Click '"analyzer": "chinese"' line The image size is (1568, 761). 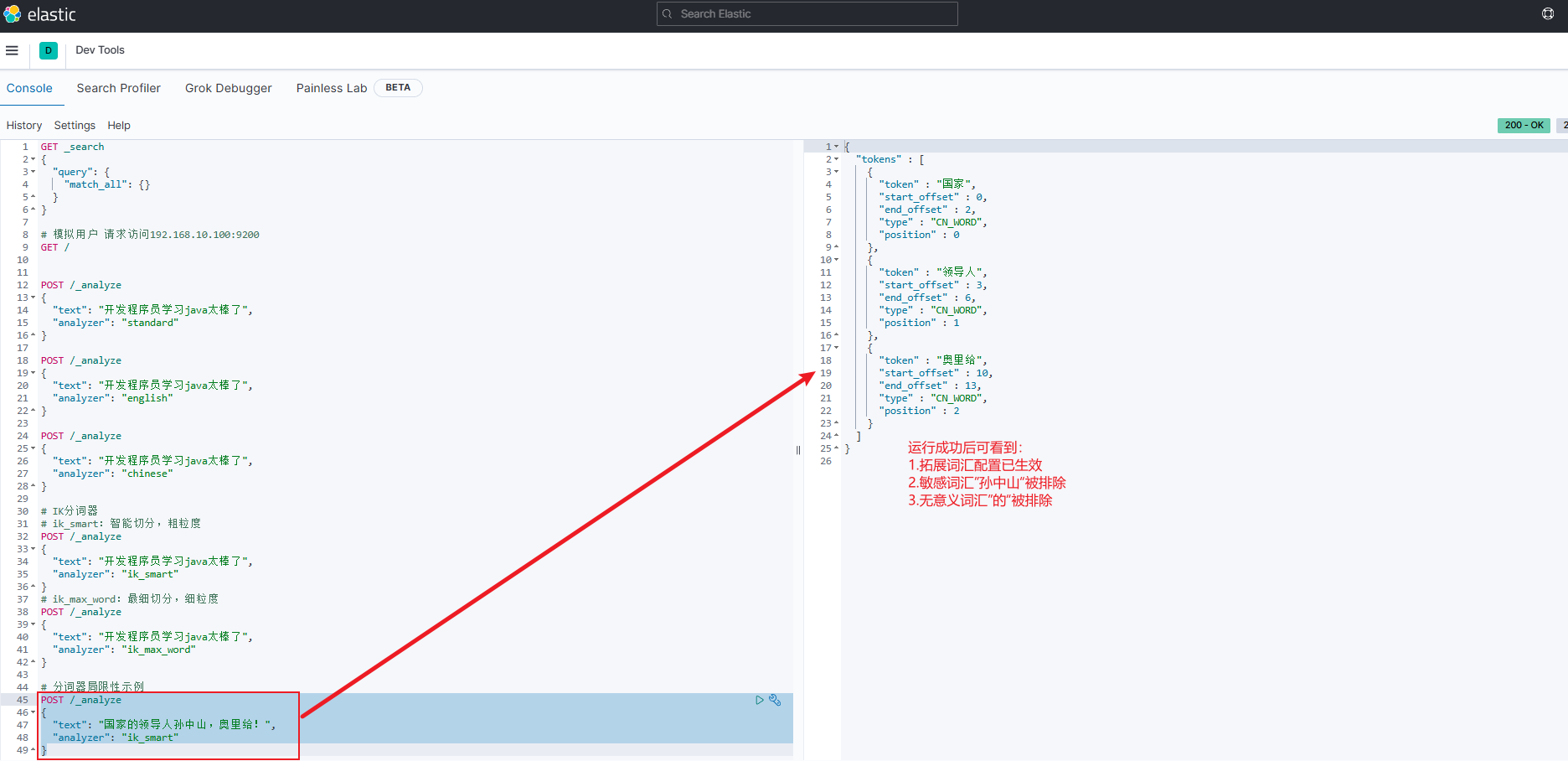point(113,474)
